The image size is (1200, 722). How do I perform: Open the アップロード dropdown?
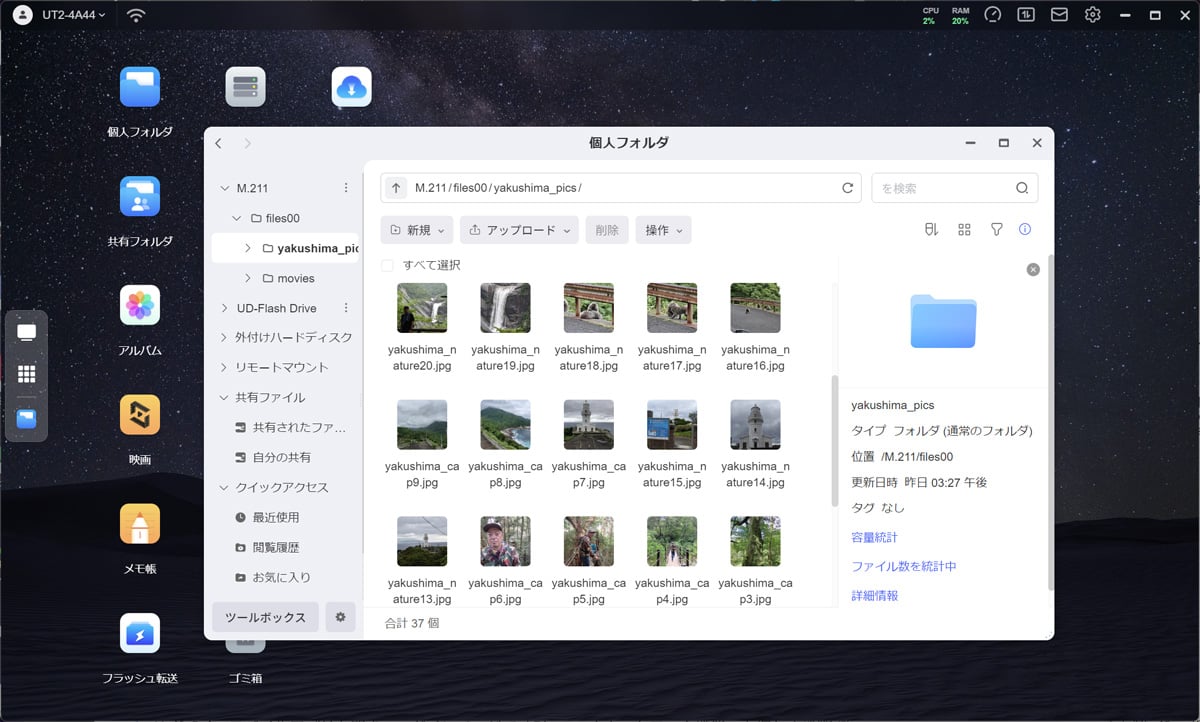point(519,230)
